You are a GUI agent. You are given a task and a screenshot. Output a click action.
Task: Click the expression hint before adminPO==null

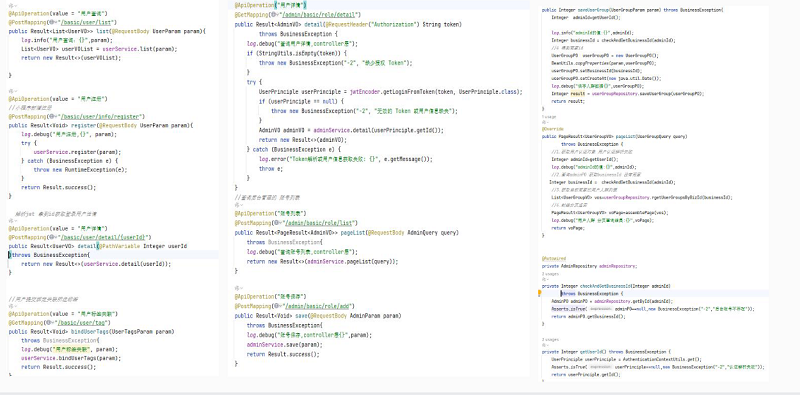(x=600, y=309)
